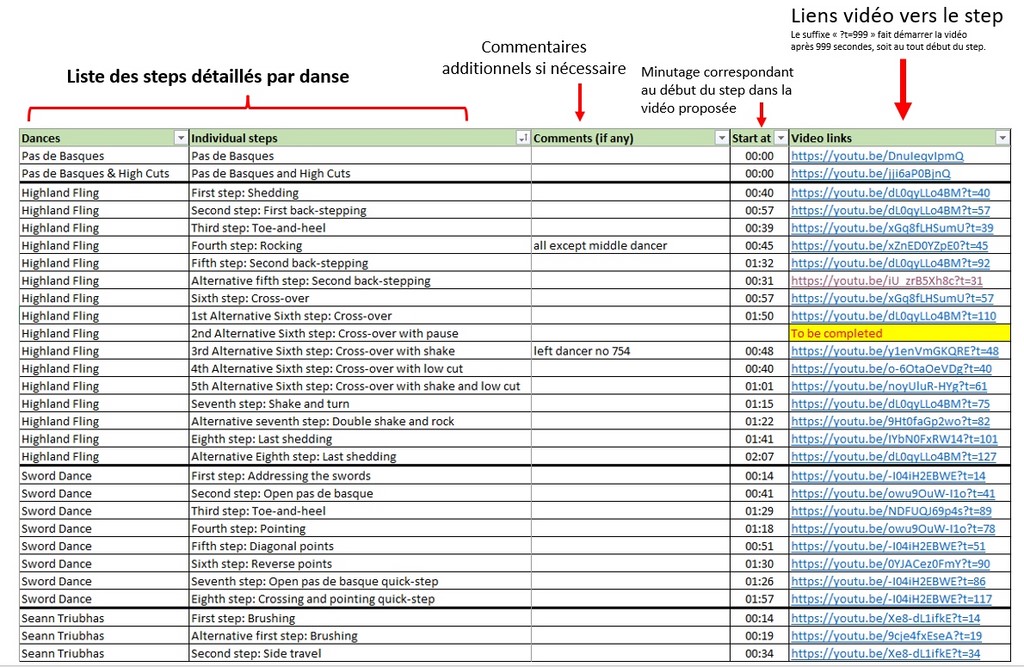
Task: Select the 02:07 start time cell
Action: [x=759, y=456]
